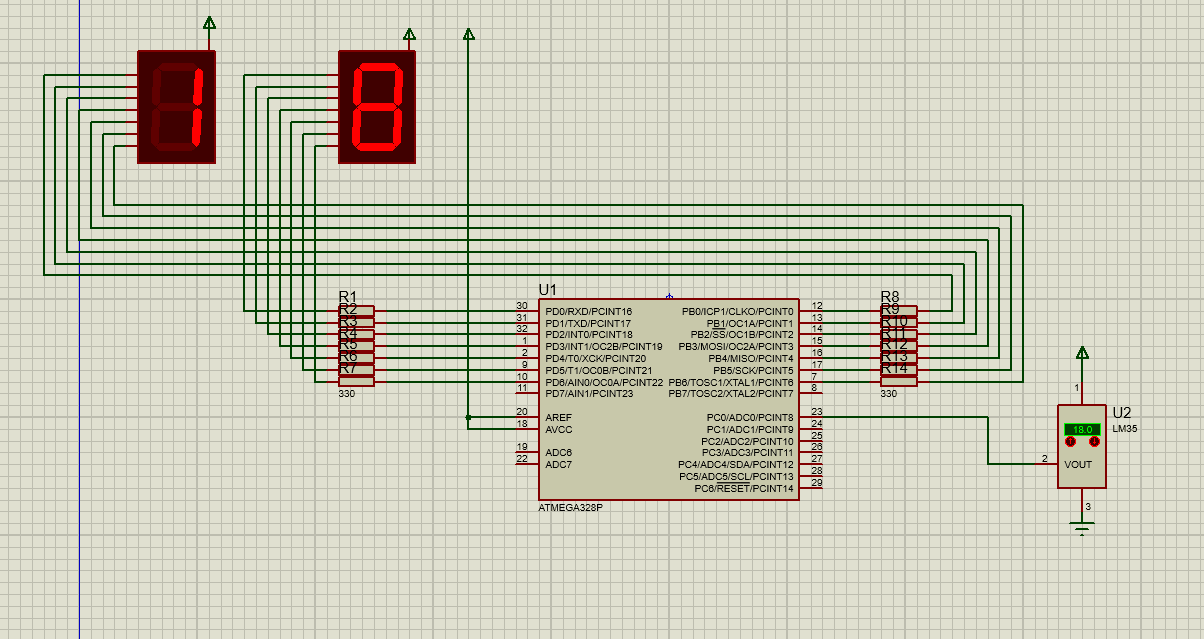This screenshot has height=639, width=1204.
Task: Click the PB0/ICP1/CLKO/PCINT0 pin label
Action: [x=738, y=311]
